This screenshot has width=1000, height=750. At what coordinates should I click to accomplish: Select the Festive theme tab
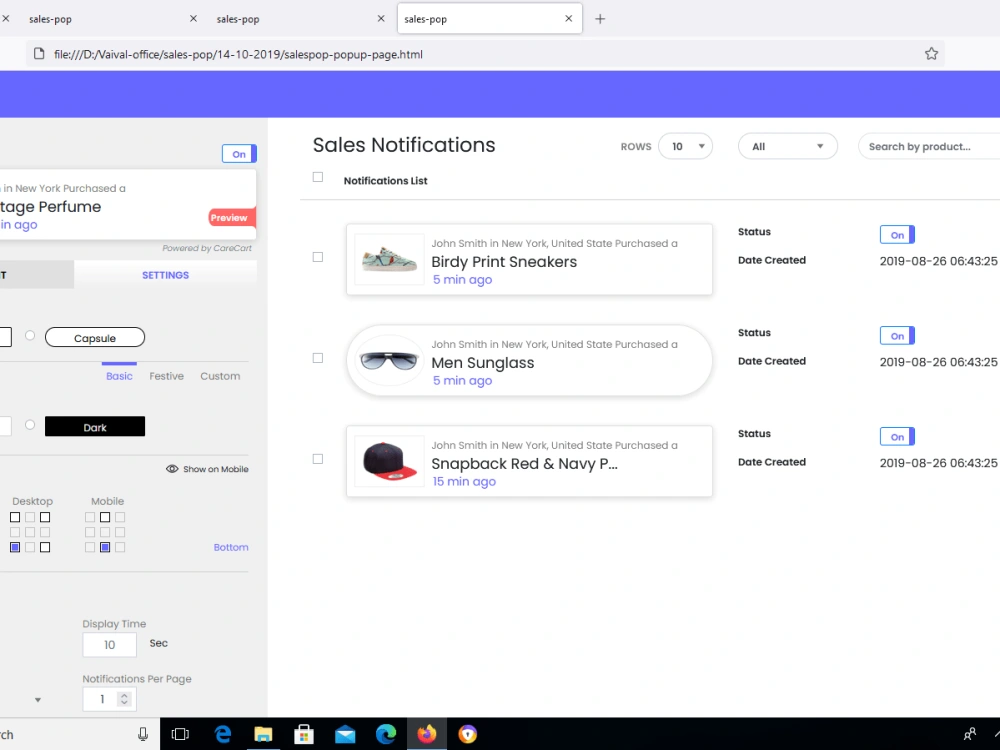166,376
